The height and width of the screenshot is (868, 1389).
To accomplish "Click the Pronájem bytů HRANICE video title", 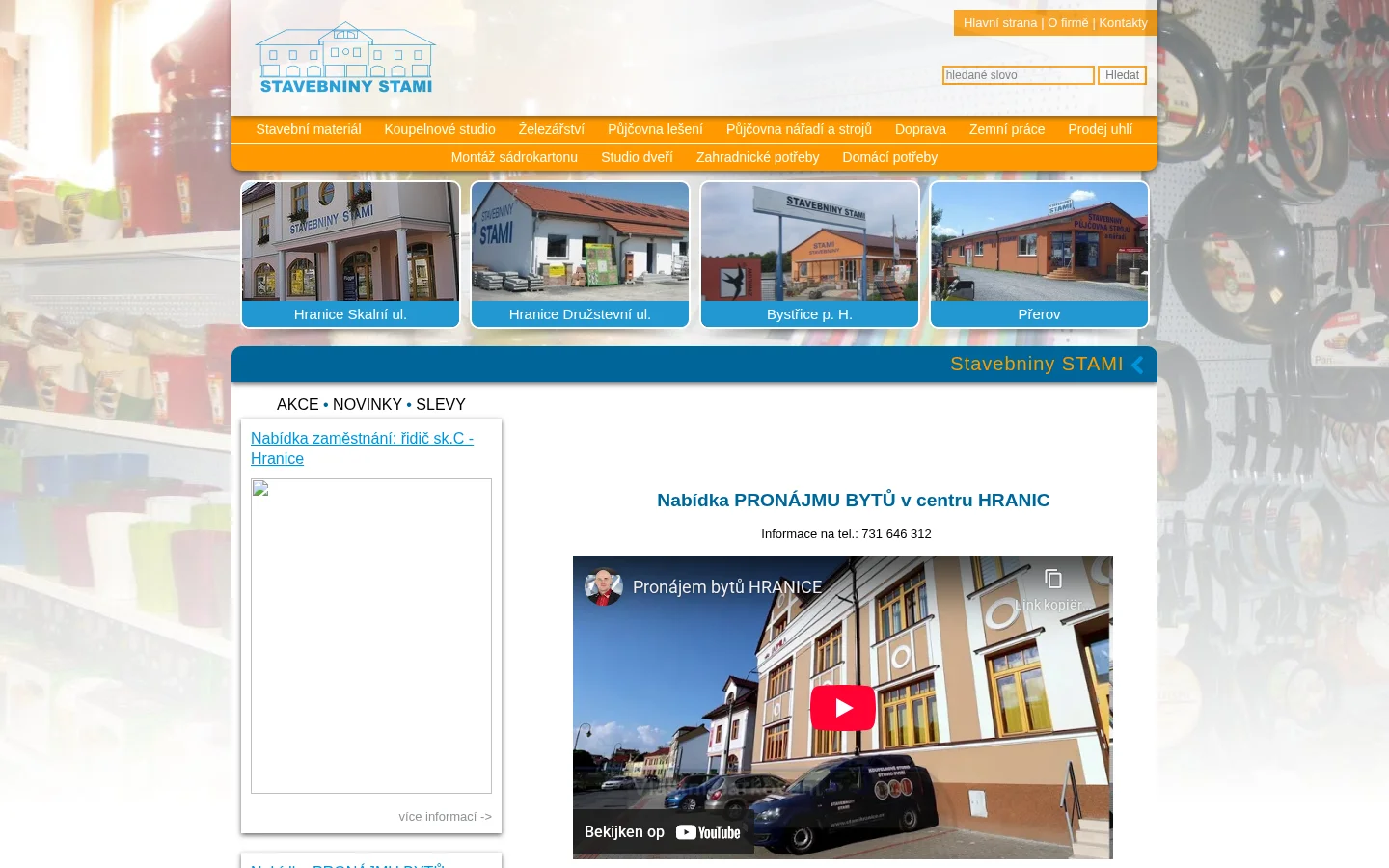I will [727, 587].
